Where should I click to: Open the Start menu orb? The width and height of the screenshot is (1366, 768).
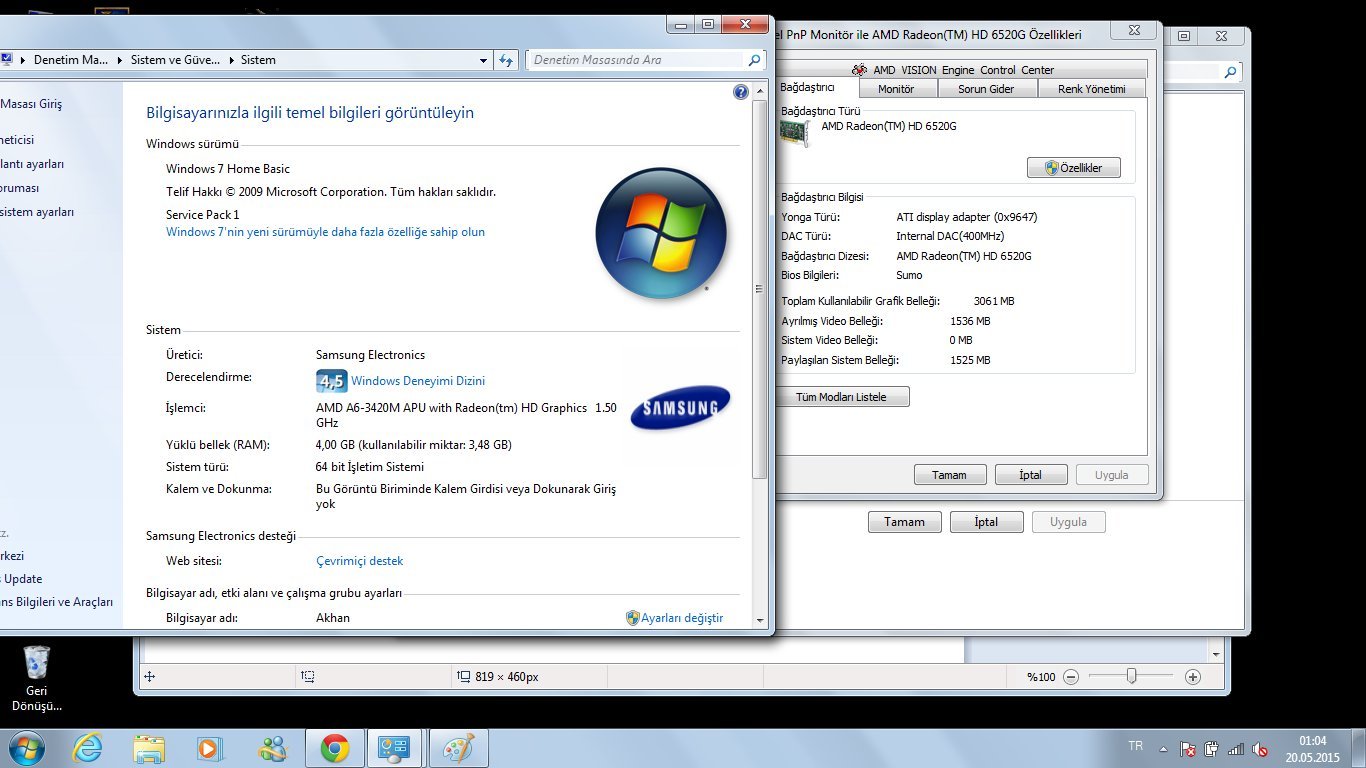26,748
